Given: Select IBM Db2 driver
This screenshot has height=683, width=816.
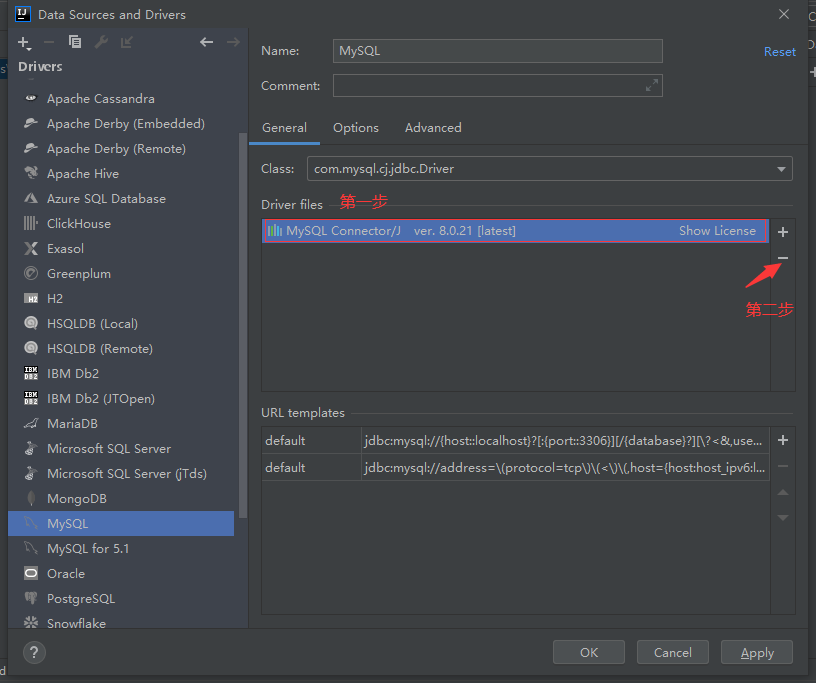Looking at the screenshot, I should [x=121, y=373].
